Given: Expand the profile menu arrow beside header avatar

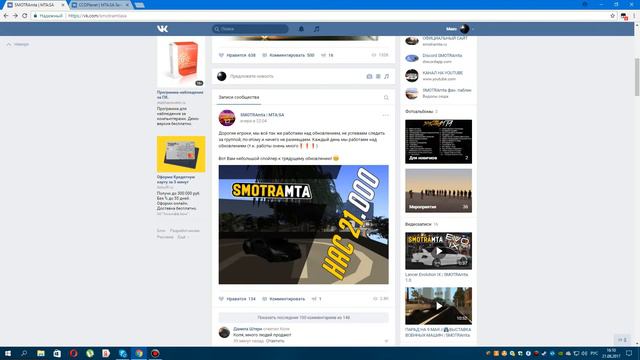Looking at the screenshot, I should (473, 29).
